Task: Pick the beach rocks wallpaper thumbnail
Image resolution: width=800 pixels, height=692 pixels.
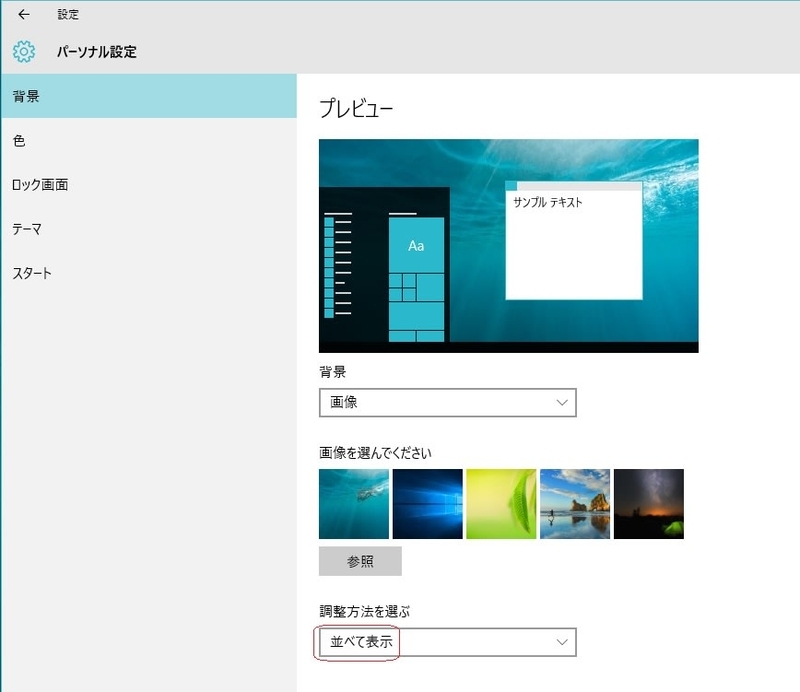Action: 575,504
